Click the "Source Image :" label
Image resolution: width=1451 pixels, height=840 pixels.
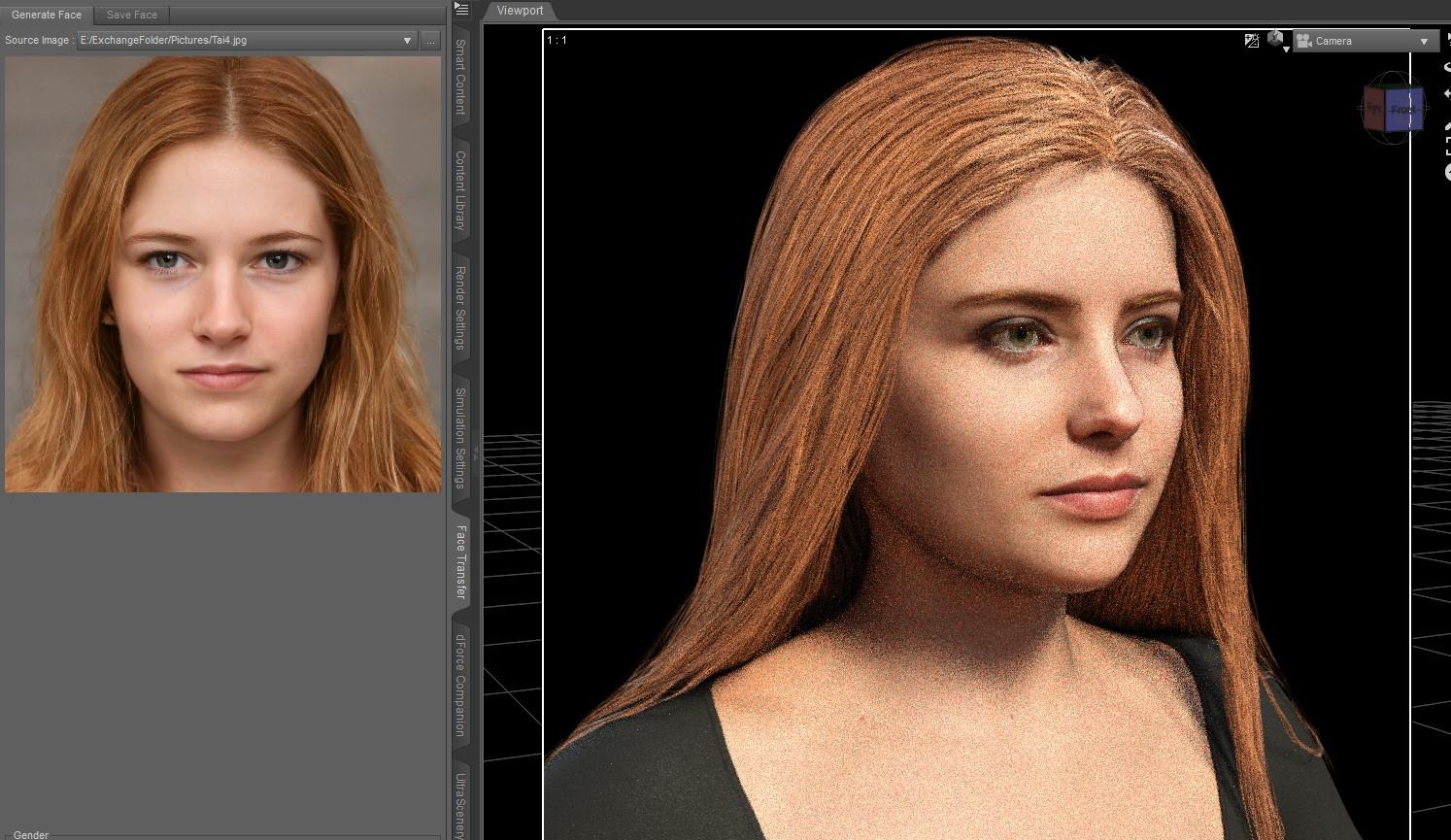pyautogui.click(x=39, y=41)
